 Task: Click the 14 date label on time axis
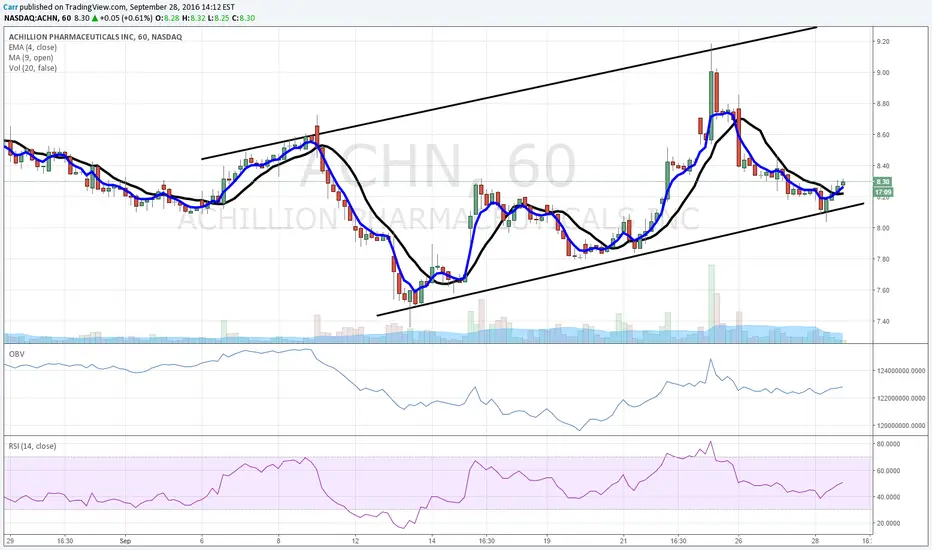[x=432, y=541]
